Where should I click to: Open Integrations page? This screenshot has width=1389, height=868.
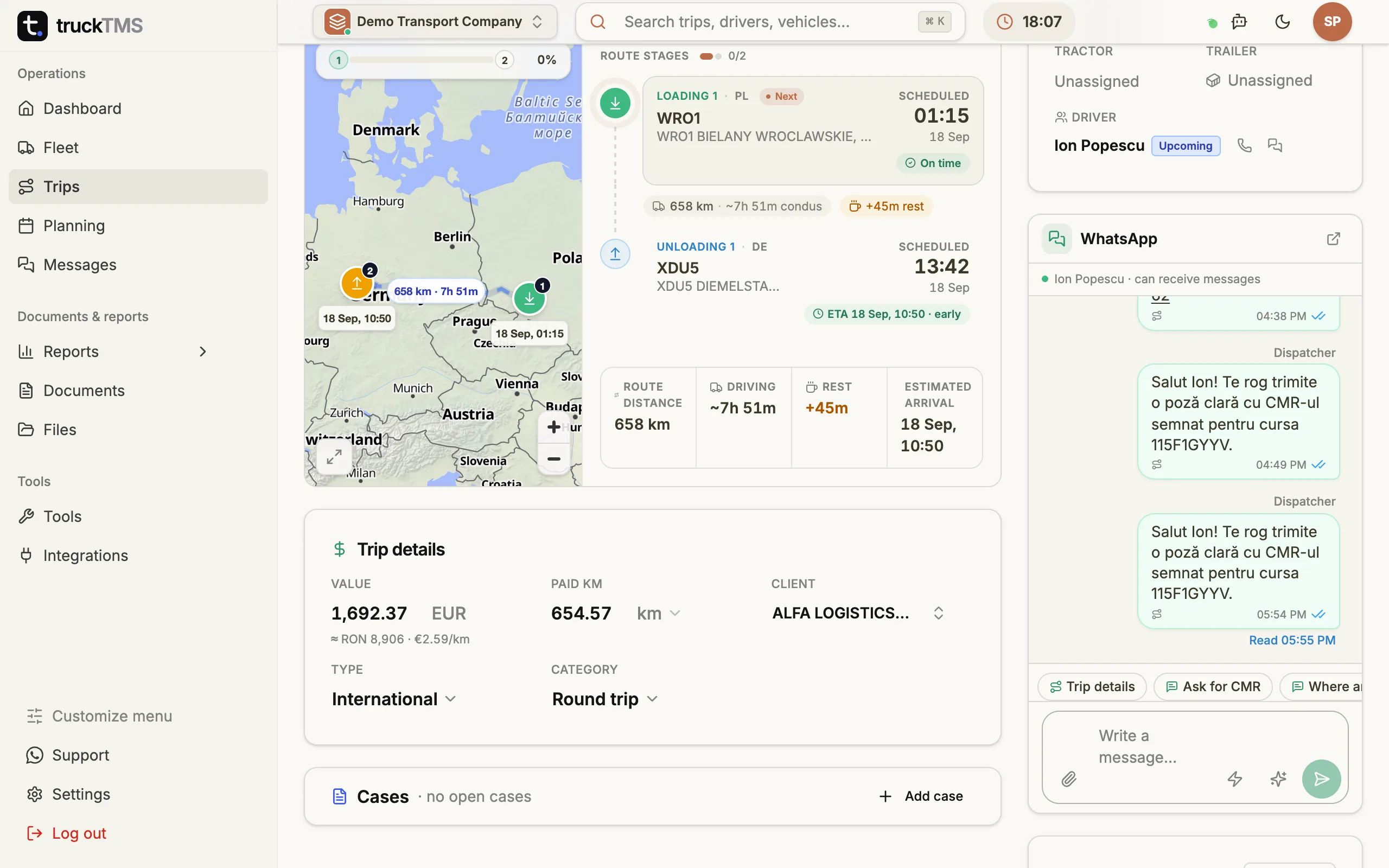[138, 555]
